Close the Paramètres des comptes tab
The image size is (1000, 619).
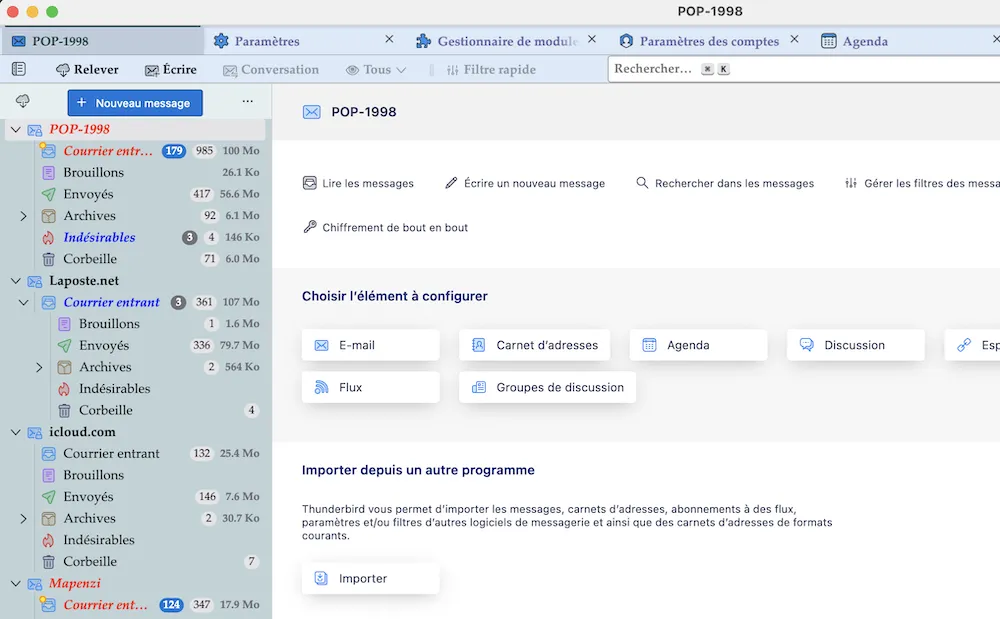[x=794, y=40]
